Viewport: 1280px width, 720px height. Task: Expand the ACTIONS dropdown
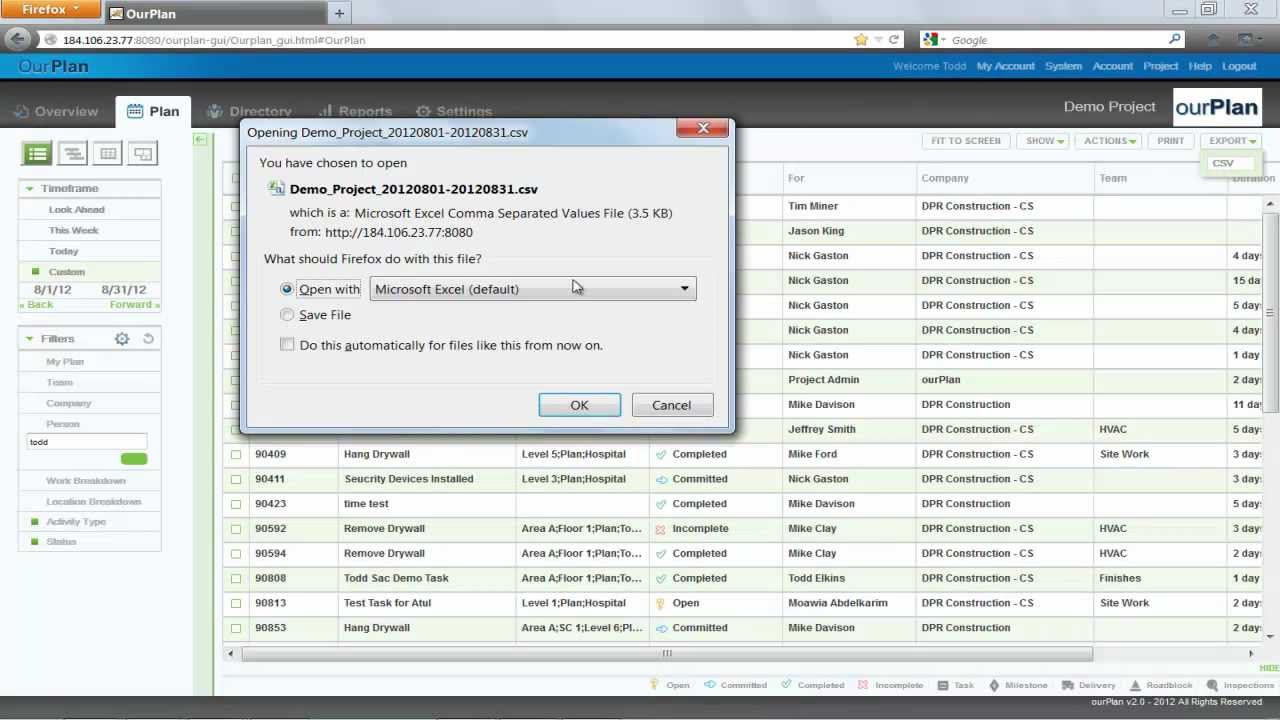(x=1110, y=141)
